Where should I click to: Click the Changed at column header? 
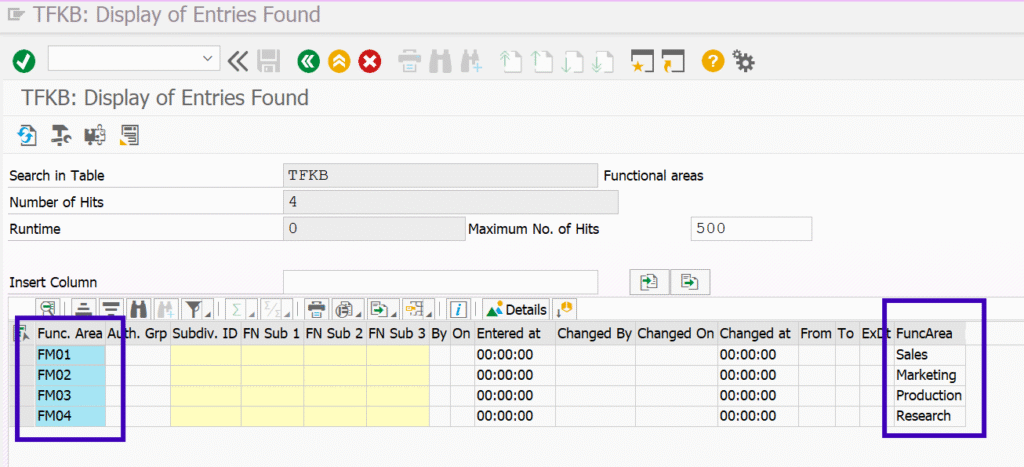[758, 333]
